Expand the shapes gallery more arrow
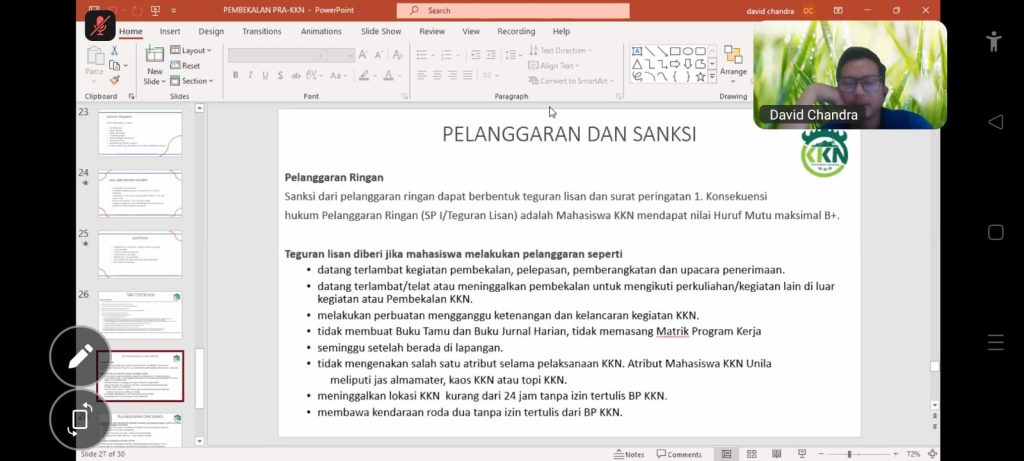1024x461 pixels. click(x=712, y=77)
